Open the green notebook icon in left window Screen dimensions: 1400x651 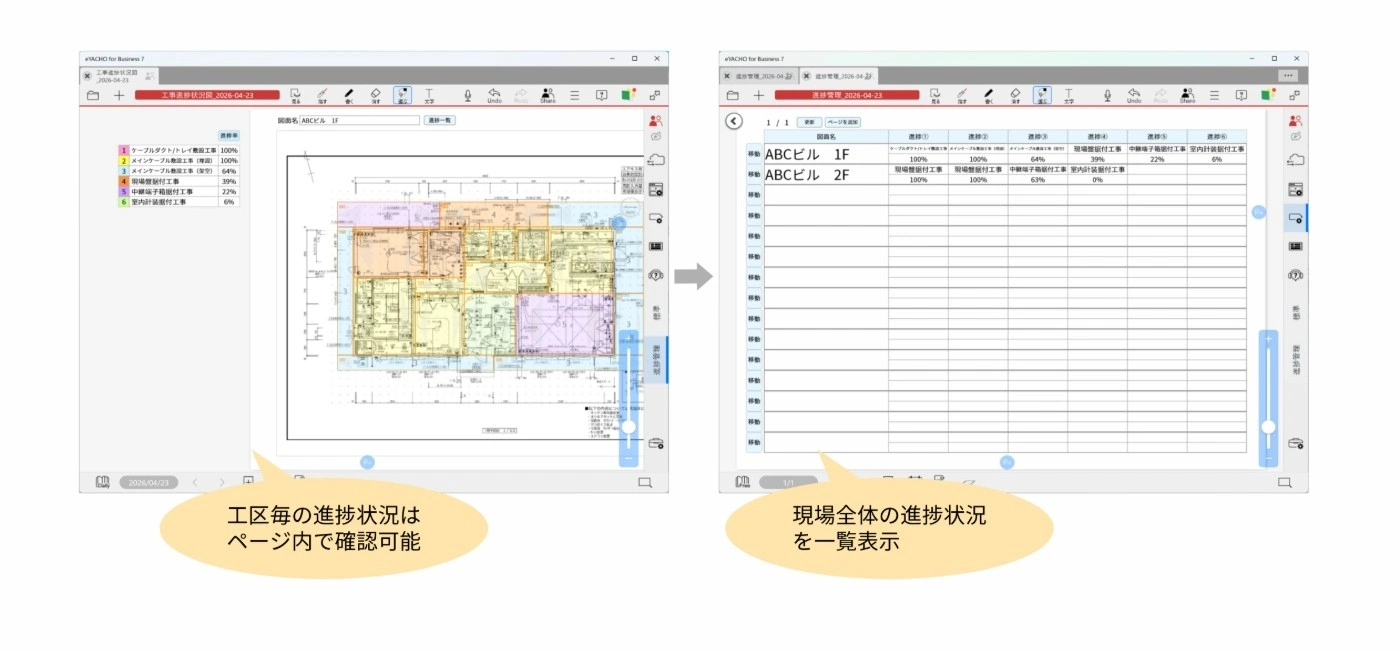[x=628, y=95]
